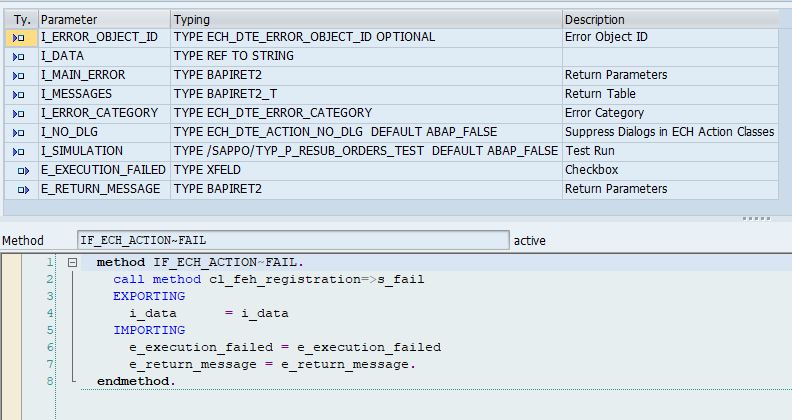This screenshot has width=792, height=420.
Task: Click description Return Parameters in I_MAIN_ERROR row
Action: click(616, 75)
